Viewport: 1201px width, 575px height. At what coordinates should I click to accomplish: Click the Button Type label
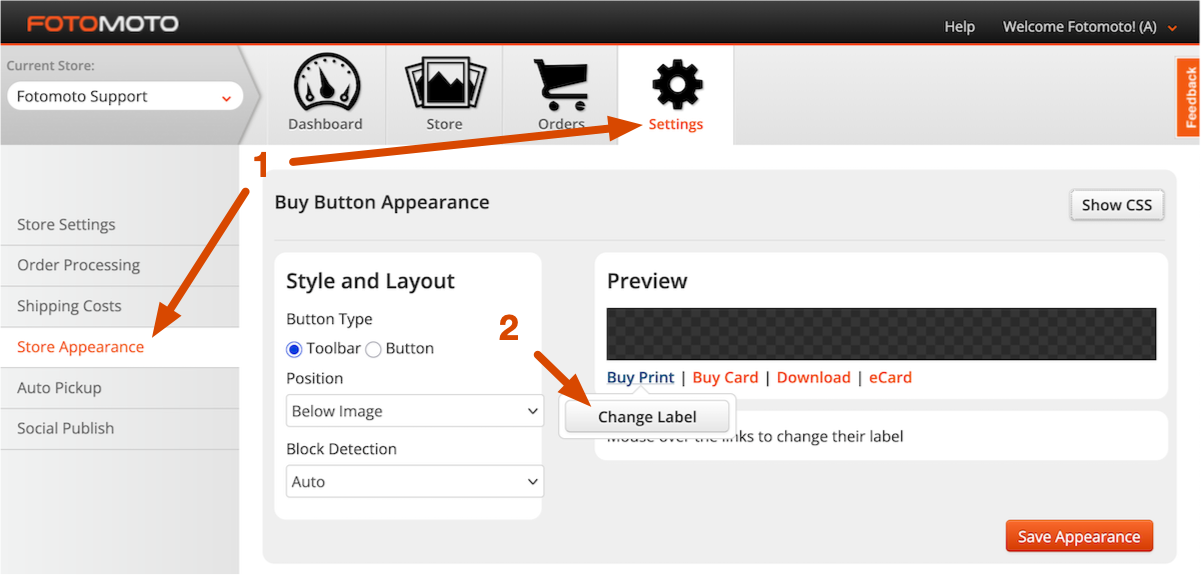click(329, 320)
